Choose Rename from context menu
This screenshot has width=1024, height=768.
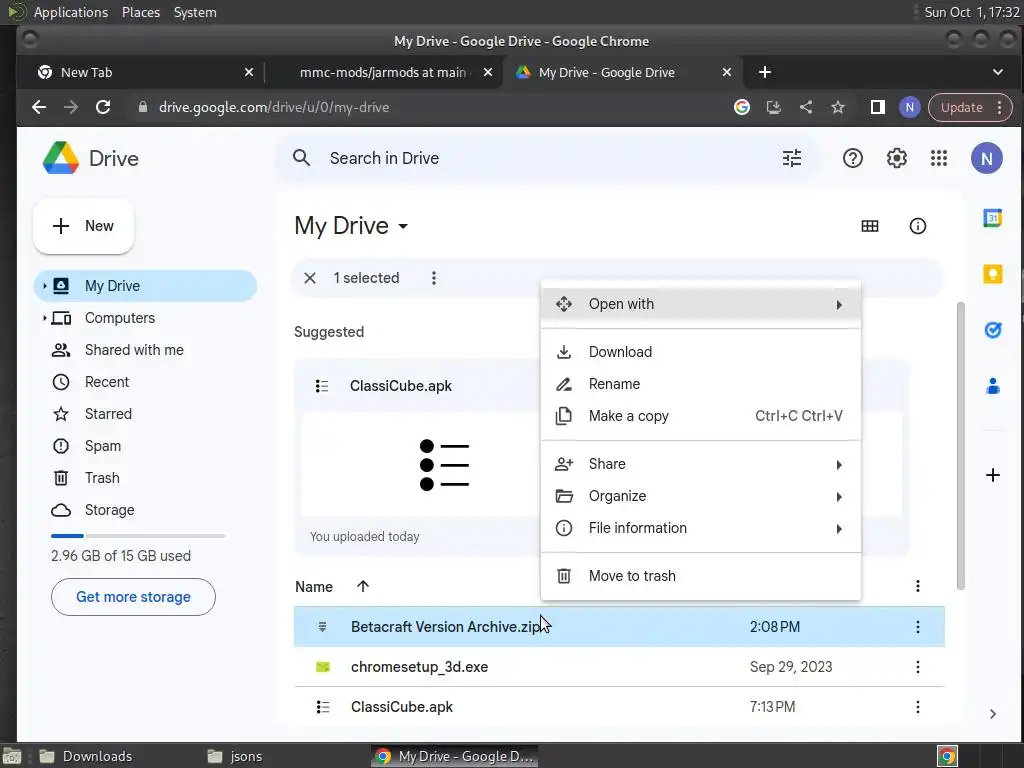(x=701, y=384)
